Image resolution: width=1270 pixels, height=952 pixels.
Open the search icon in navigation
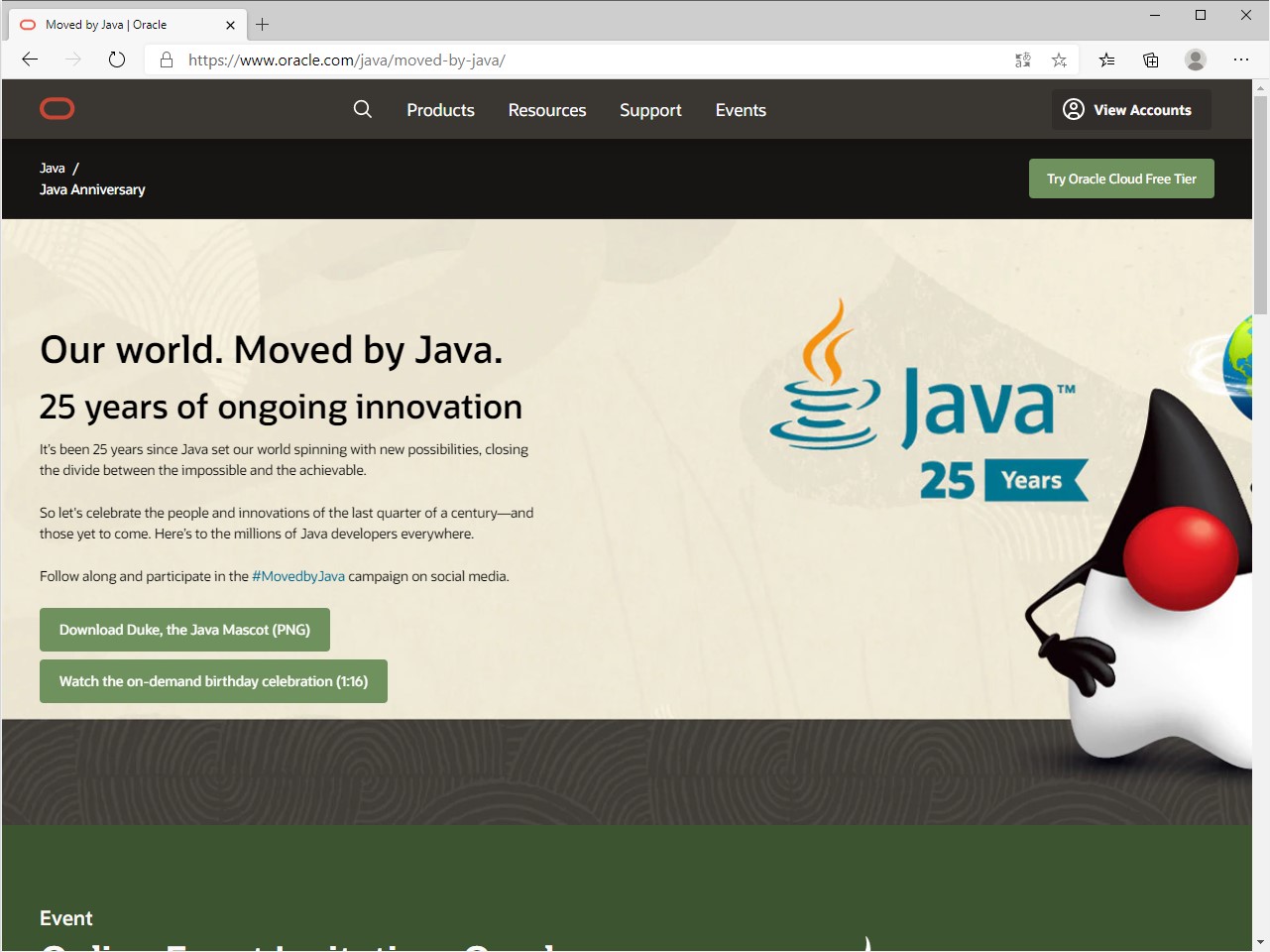(x=362, y=109)
